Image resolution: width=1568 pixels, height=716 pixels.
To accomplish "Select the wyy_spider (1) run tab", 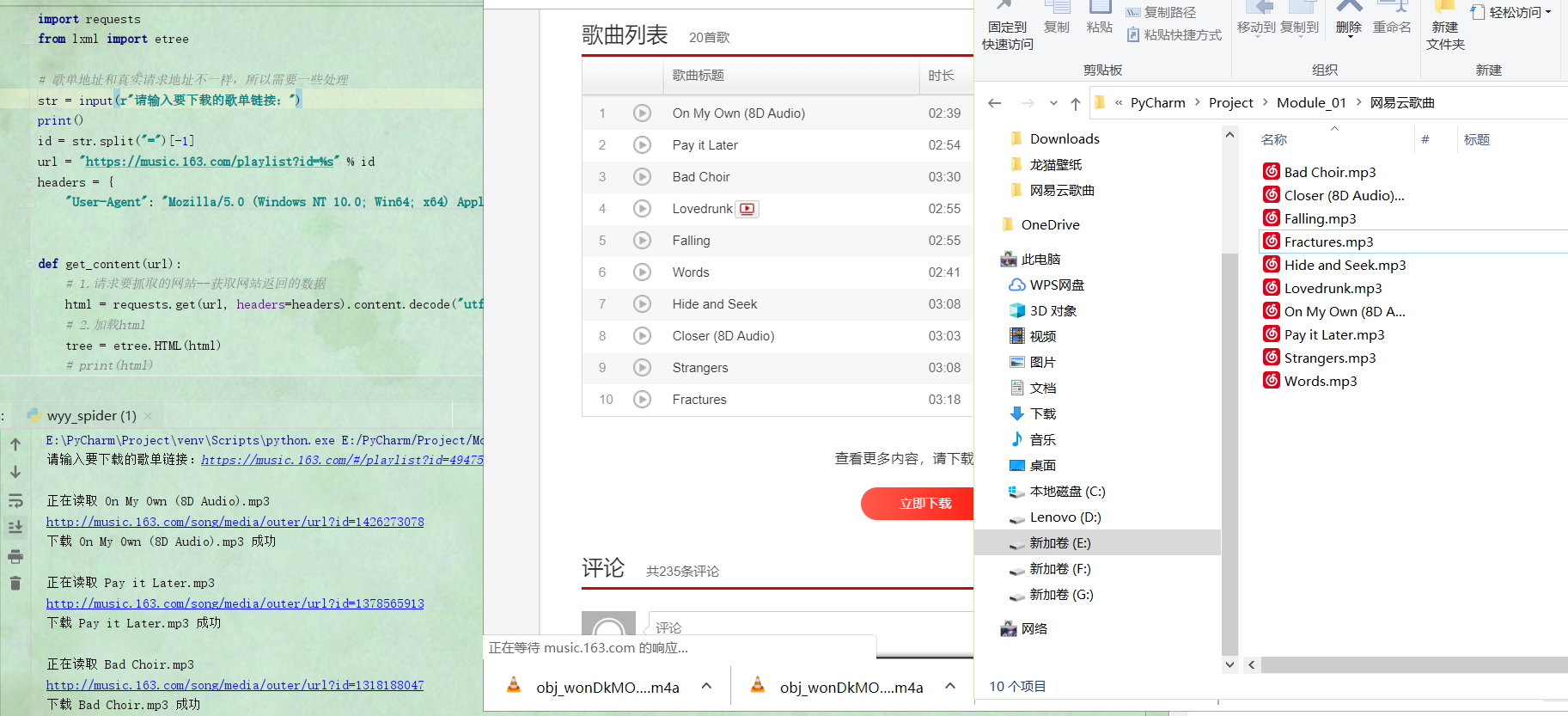I will pyautogui.click(x=91, y=416).
